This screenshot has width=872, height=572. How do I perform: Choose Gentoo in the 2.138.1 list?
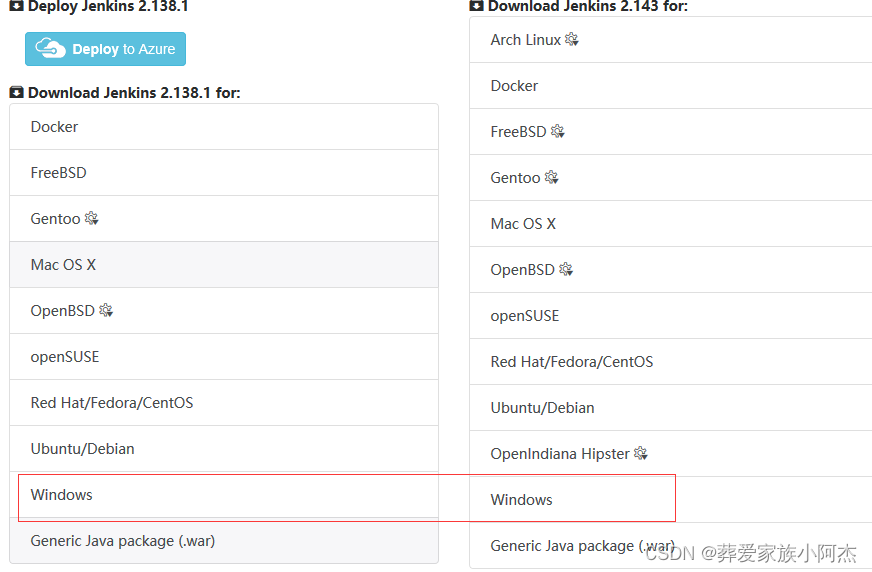(224, 219)
